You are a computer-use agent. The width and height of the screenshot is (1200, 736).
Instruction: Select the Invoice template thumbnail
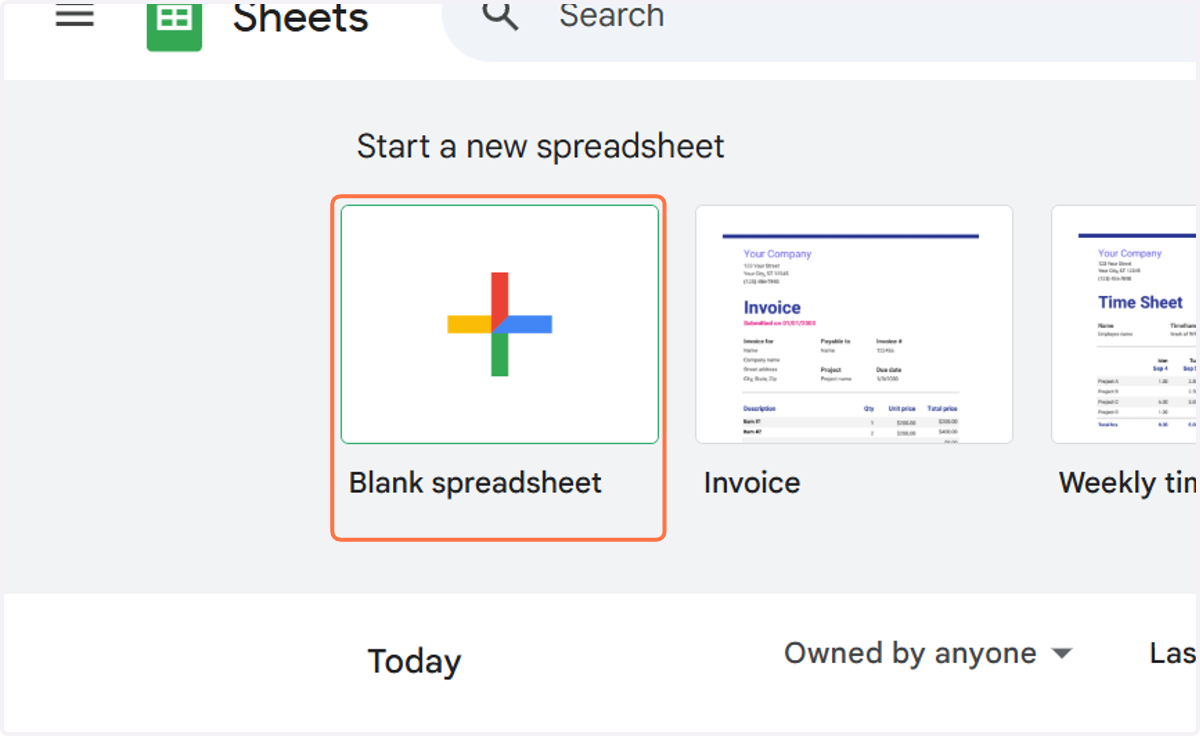click(x=854, y=324)
